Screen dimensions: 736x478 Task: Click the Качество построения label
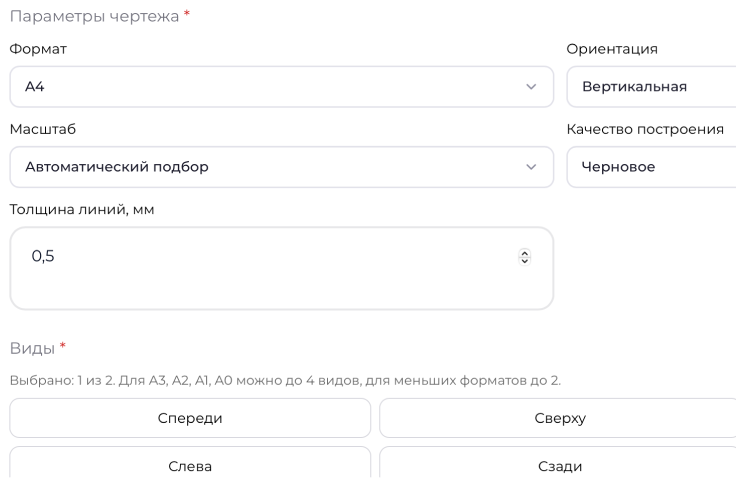coord(645,130)
